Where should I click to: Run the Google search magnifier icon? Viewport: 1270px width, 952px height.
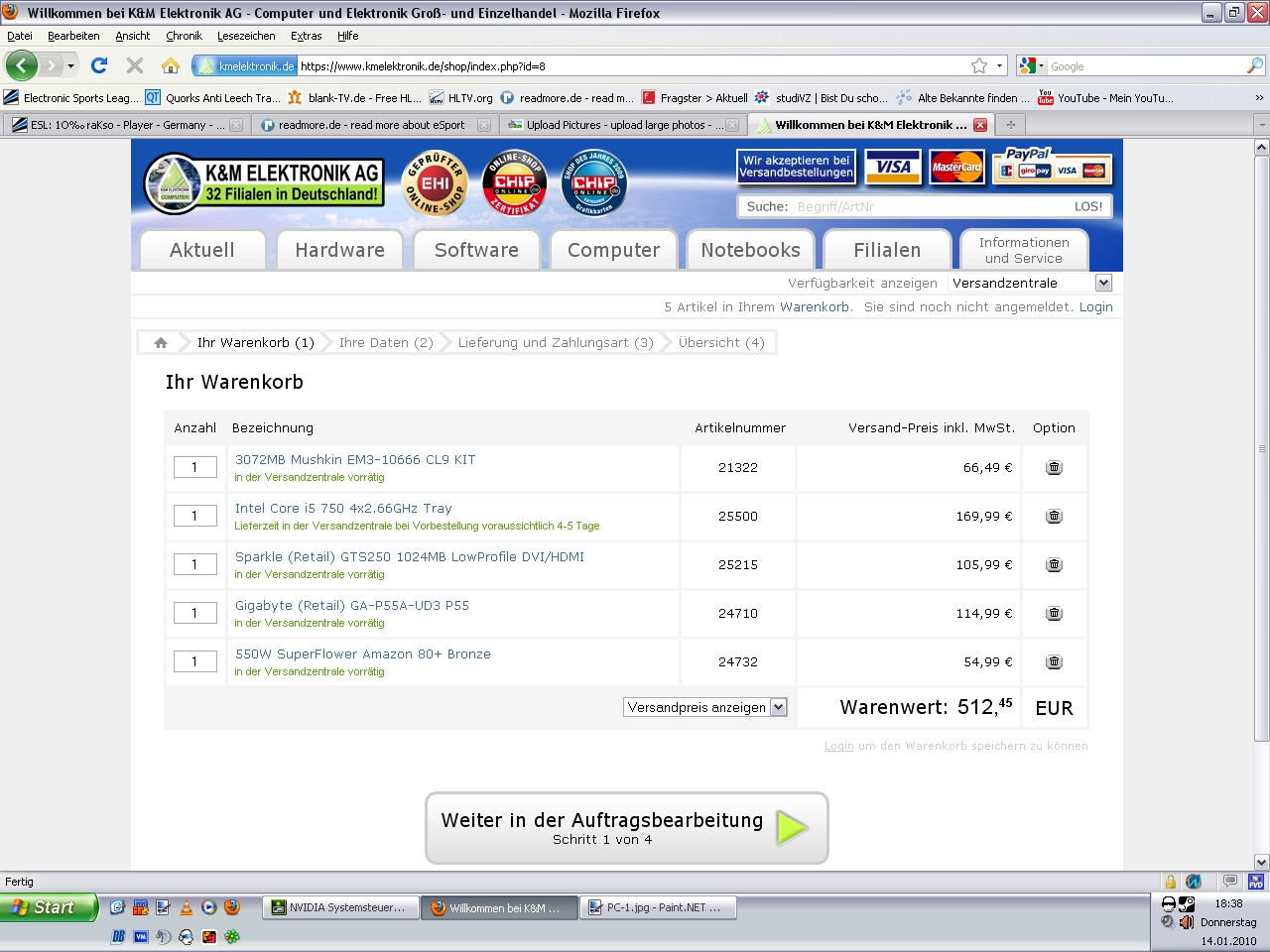1255,65
